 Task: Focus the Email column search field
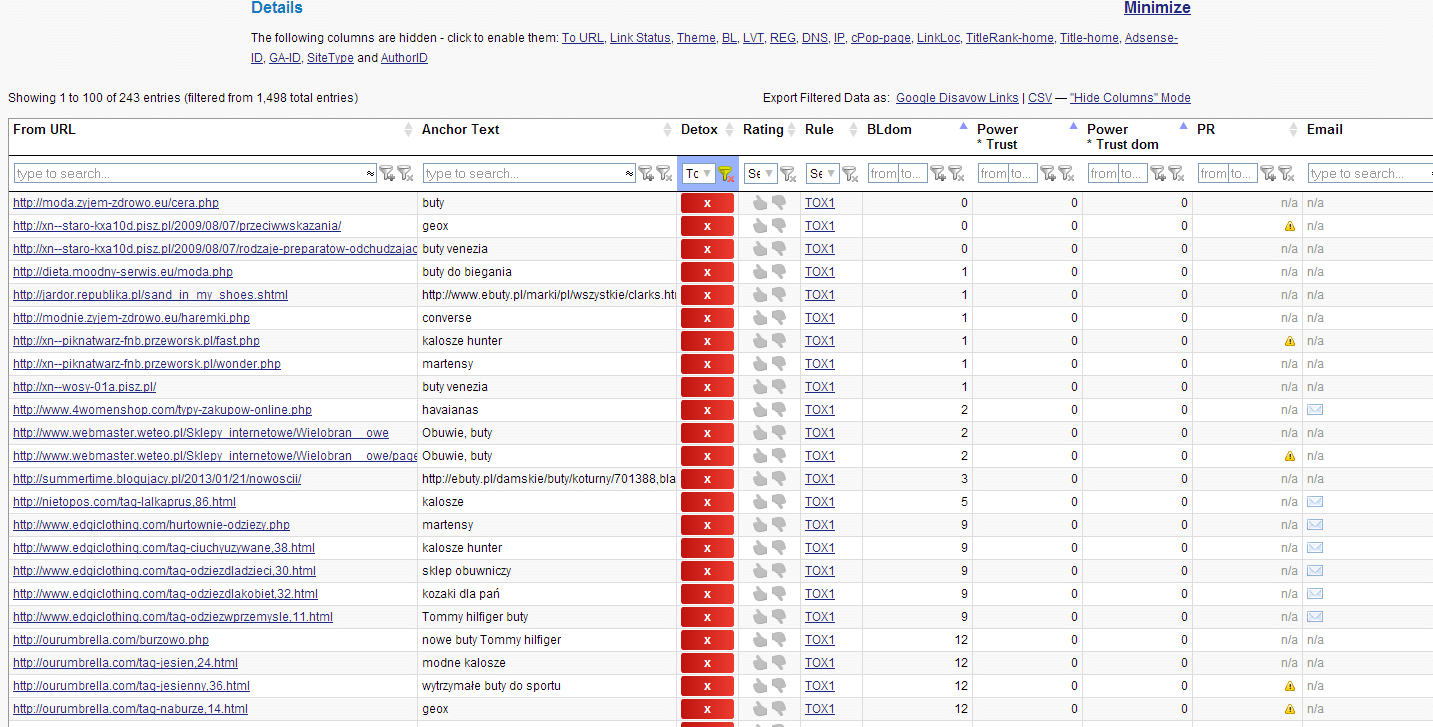coord(1369,174)
